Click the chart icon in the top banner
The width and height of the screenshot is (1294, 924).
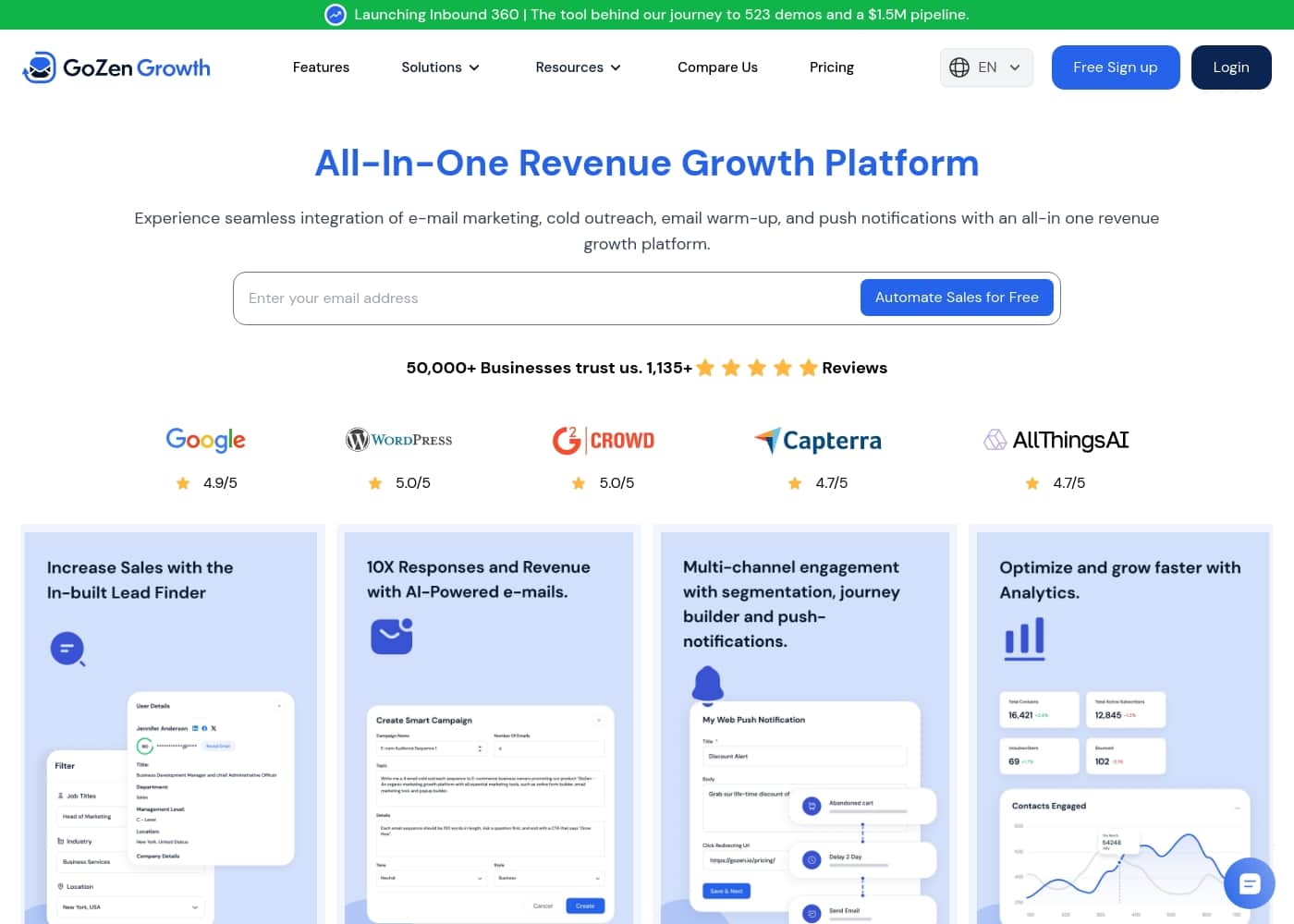pos(336,15)
